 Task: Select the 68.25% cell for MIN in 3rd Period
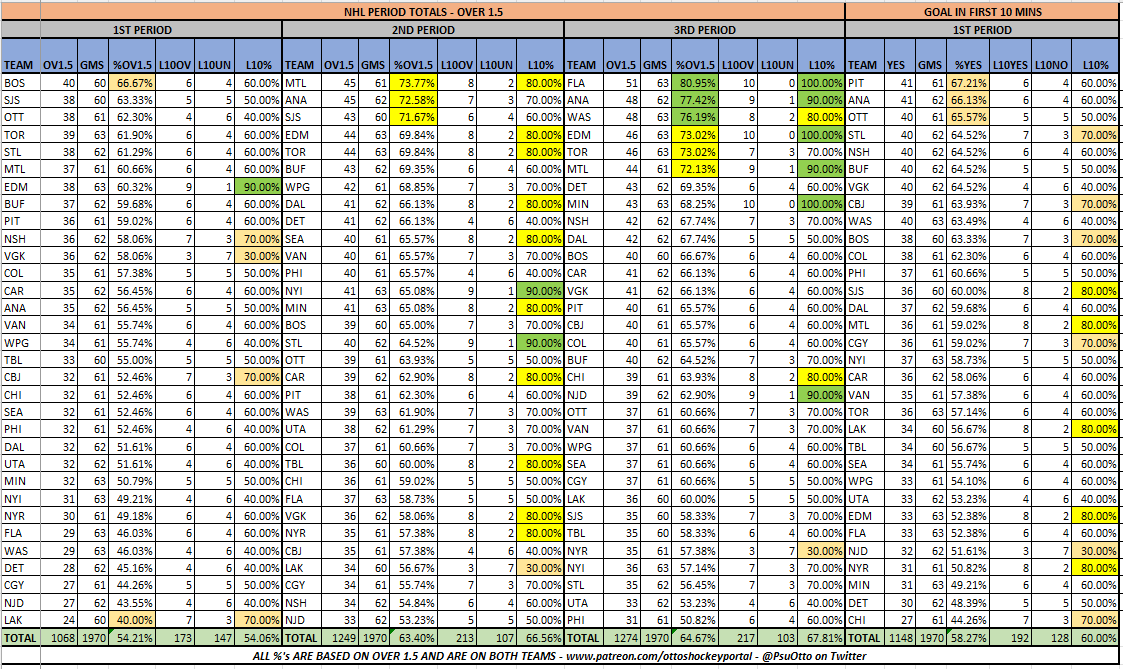point(696,203)
